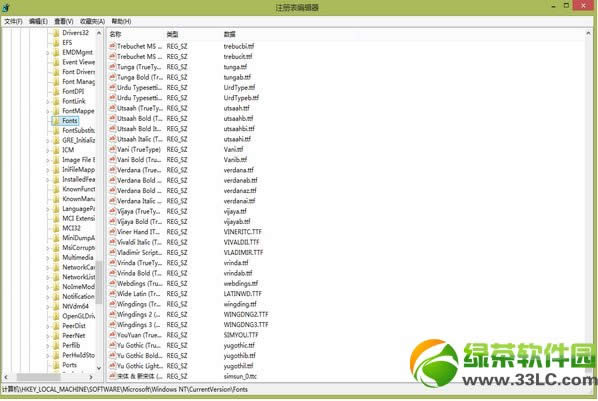Viewport: 598px width, 401px height.
Task: Click the trebucbi.ttf data cell
Action: [239, 46]
